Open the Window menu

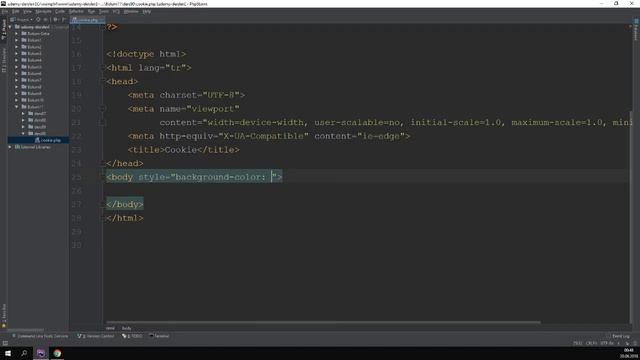click(131, 11)
